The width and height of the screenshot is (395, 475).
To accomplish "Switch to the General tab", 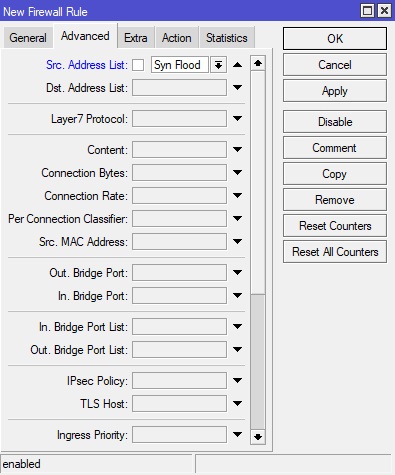I will pos(28,38).
